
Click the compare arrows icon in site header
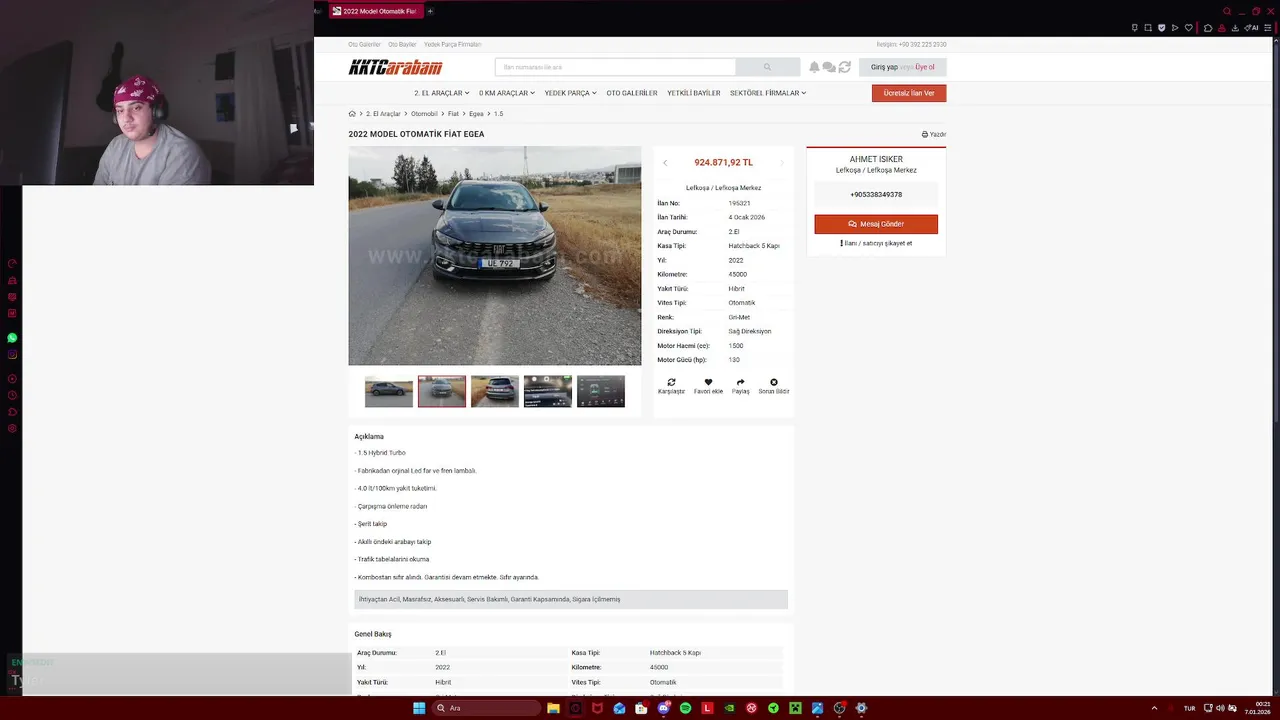point(844,67)
